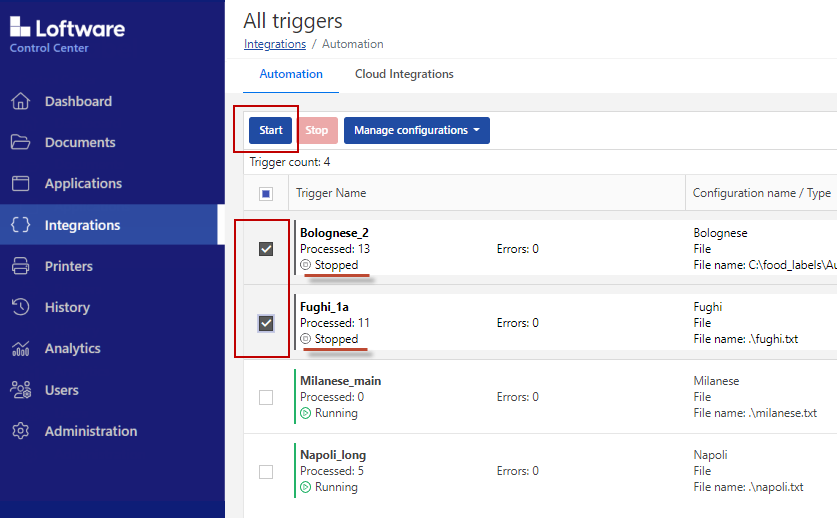Click the Analytics chart icon

tap(21, 348)
